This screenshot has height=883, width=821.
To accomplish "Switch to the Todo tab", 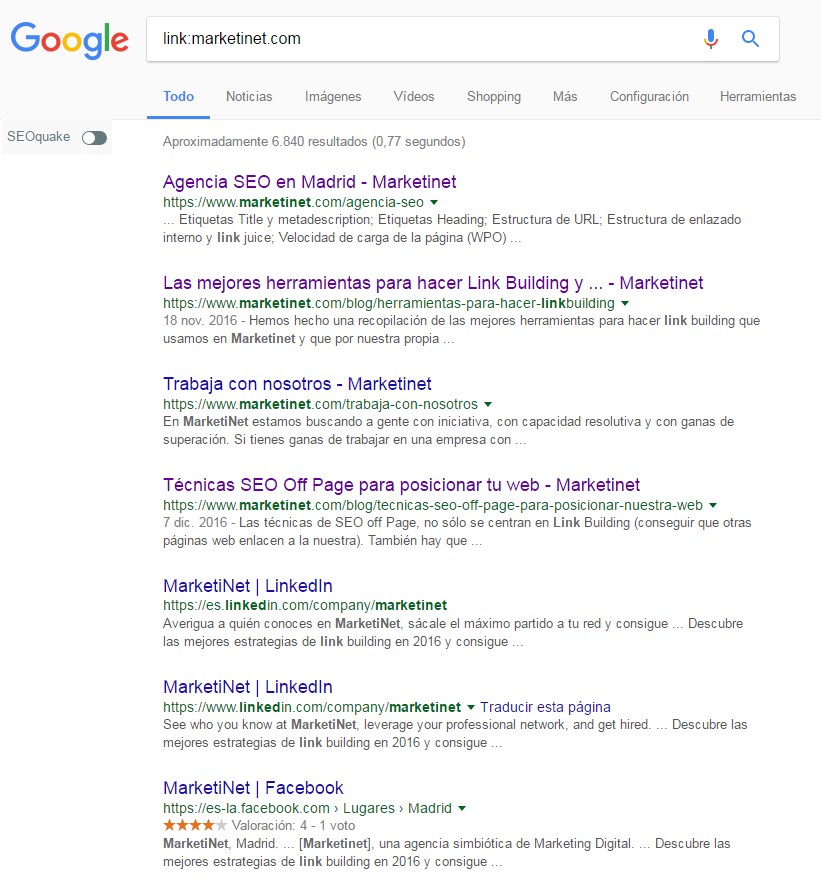I will [179, 96].
